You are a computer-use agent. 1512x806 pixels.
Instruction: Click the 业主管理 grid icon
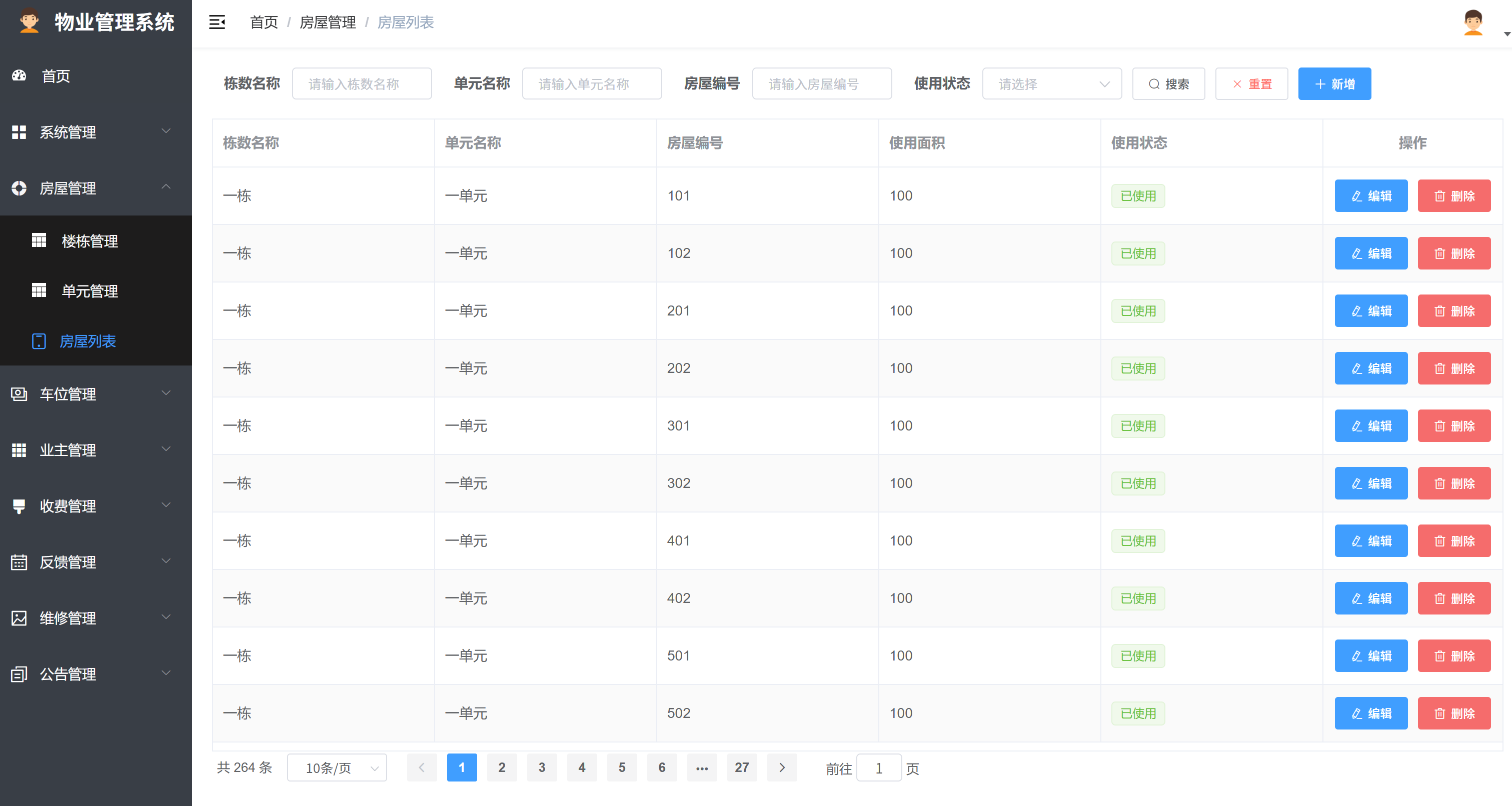(19, 450)
